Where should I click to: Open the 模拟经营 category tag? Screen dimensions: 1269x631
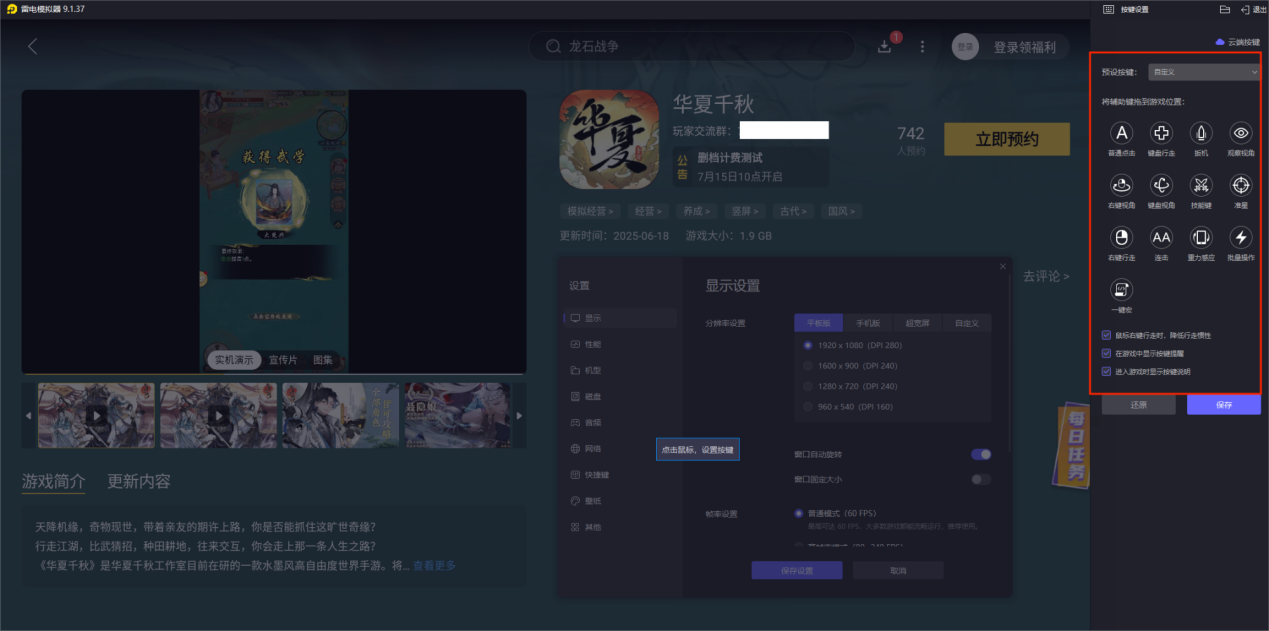point(591,211)
